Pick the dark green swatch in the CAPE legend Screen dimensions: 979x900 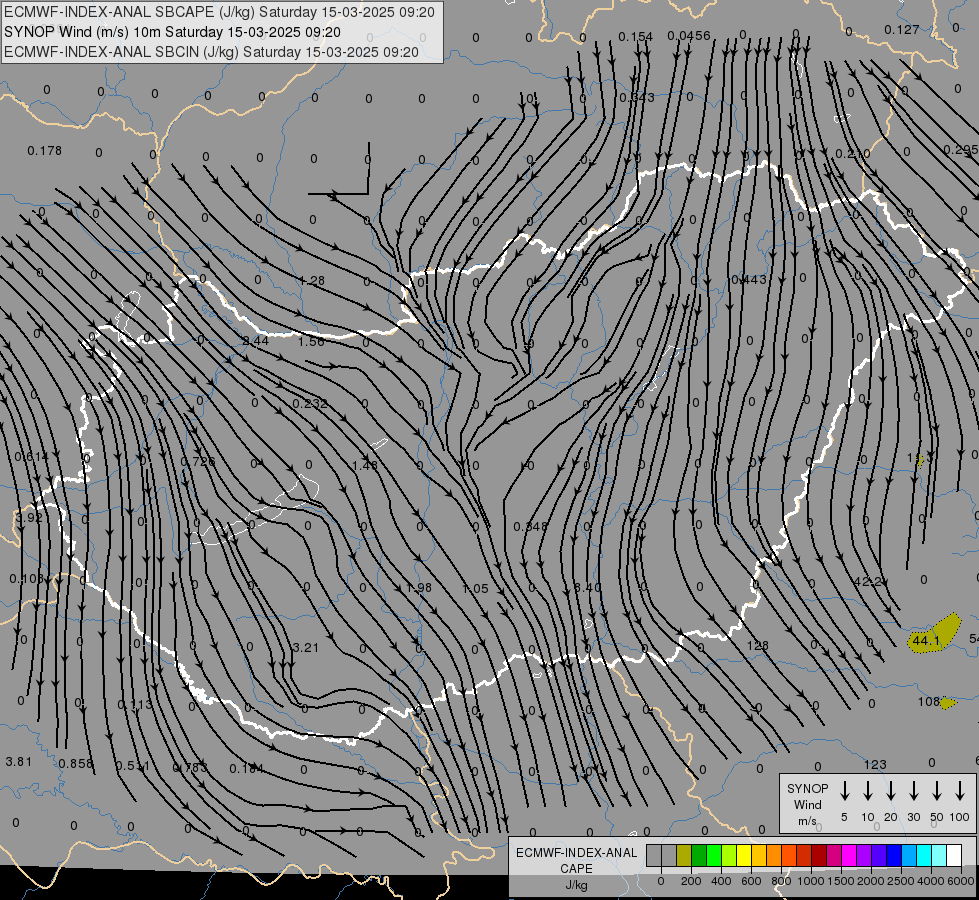pos(699,856)
